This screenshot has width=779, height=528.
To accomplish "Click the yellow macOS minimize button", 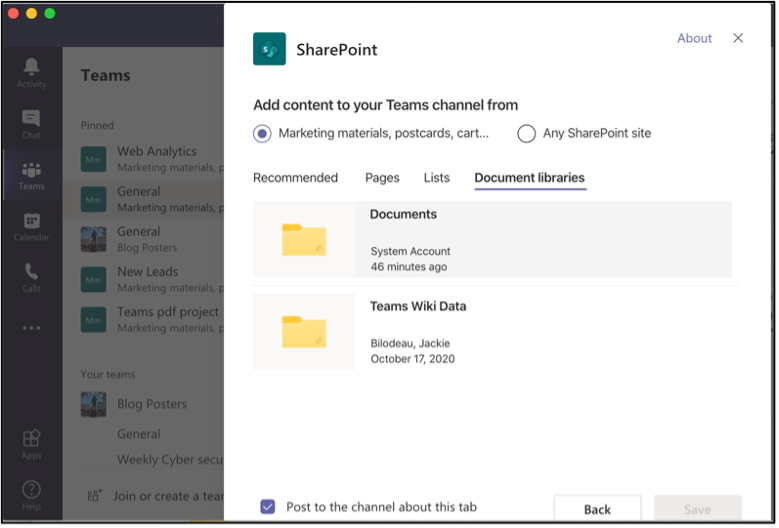I will (31, 13).
